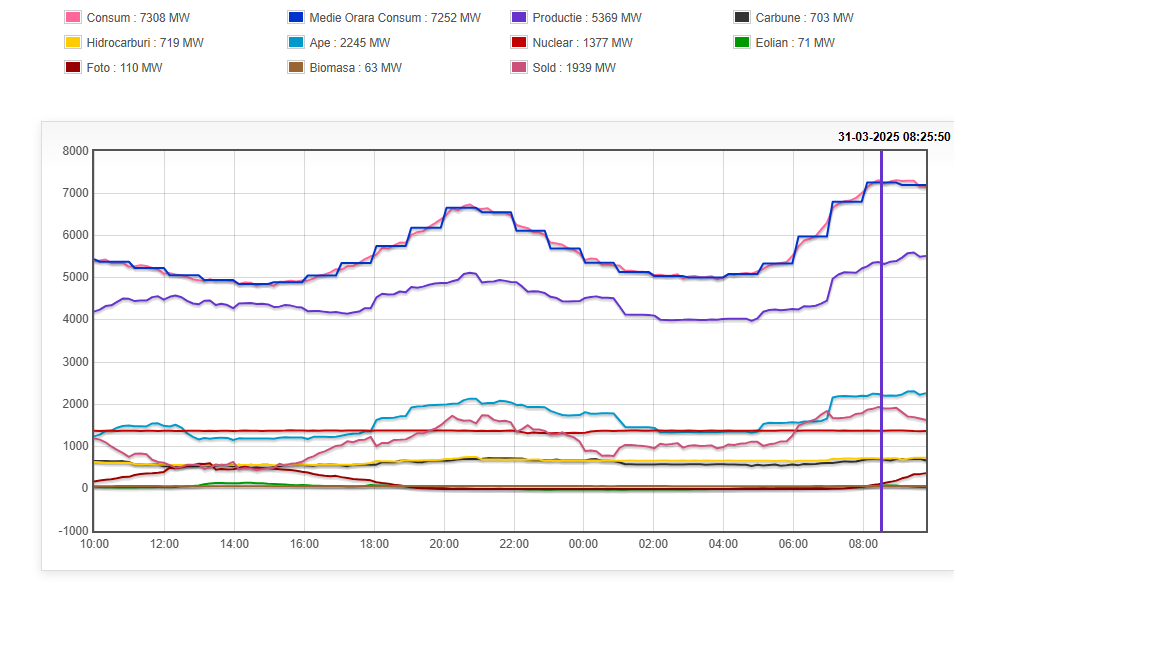
Task: Toggle the Productie : 5369 MW legend label
Action: tap(587, 18)
